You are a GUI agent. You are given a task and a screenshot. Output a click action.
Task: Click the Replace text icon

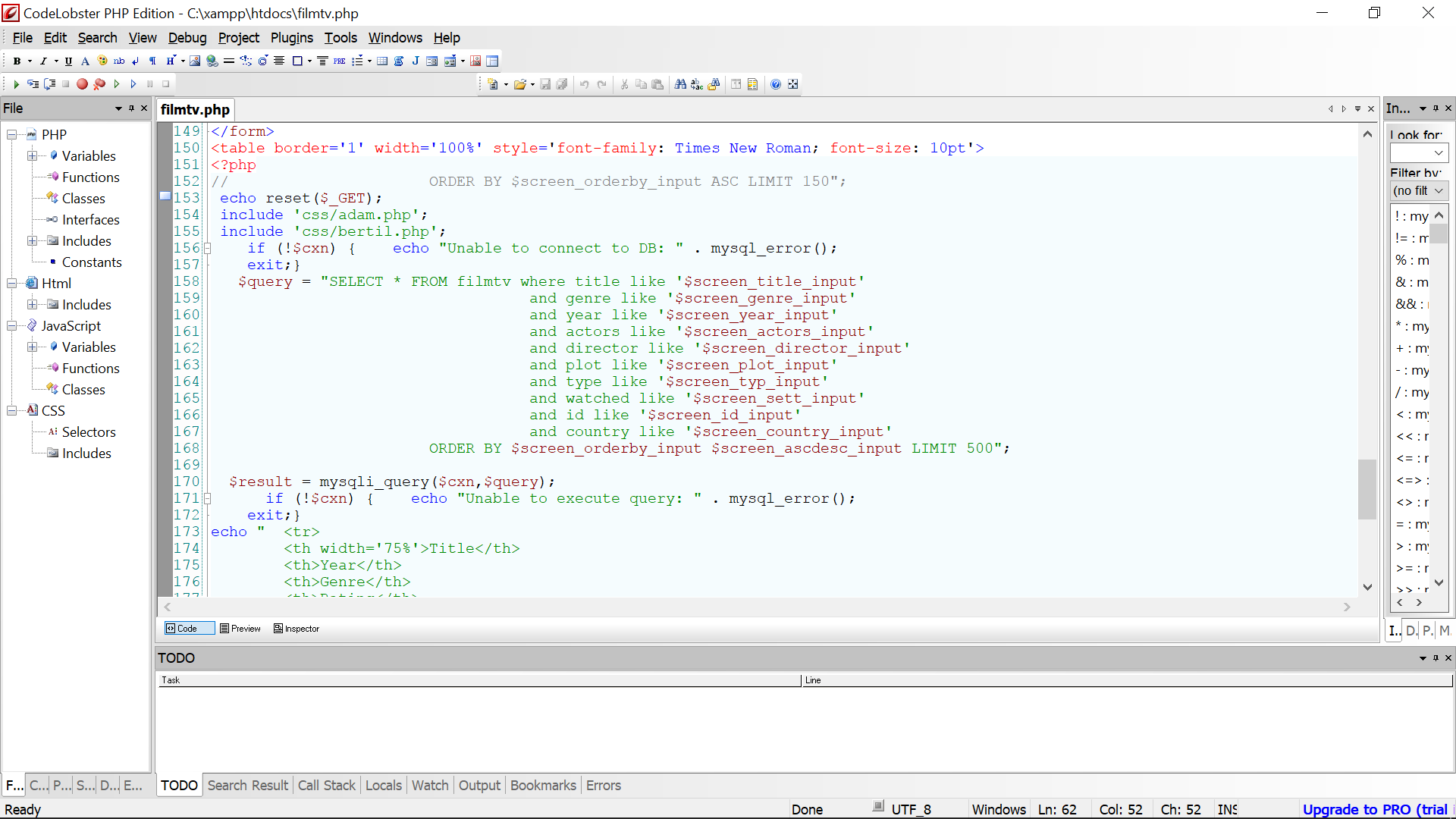(697, 84)
